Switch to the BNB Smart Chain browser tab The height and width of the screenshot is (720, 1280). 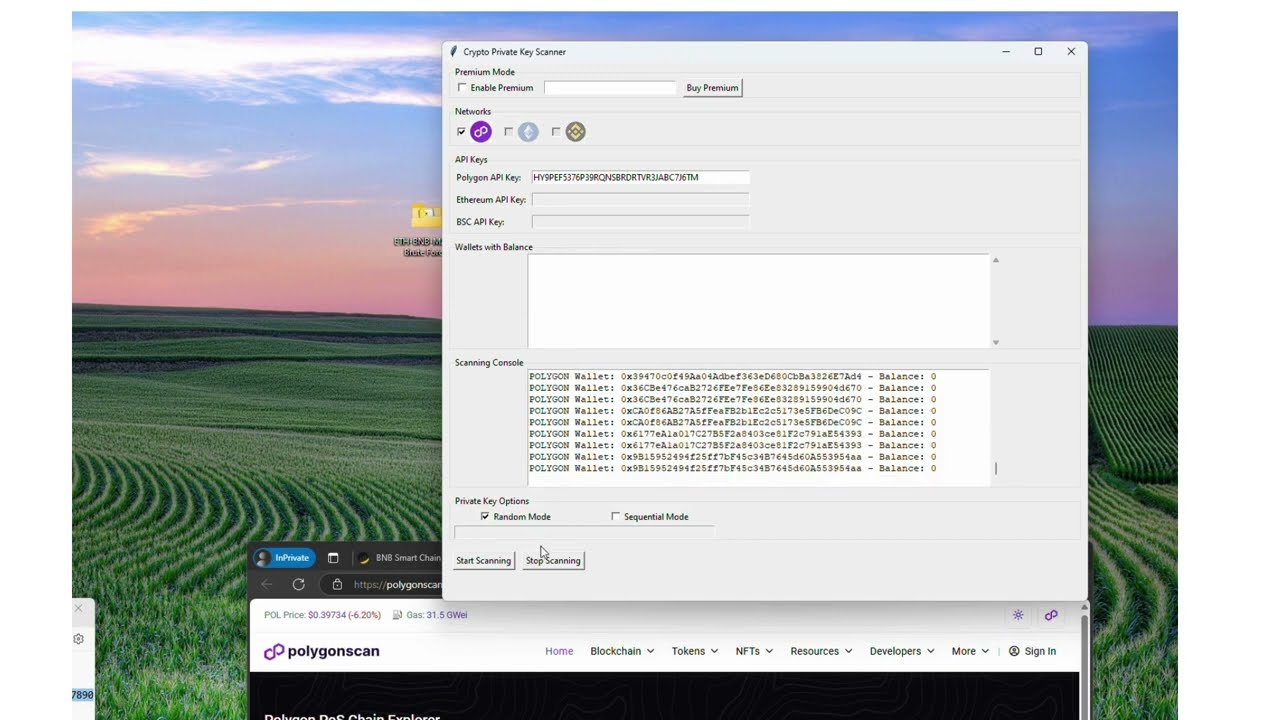(x=400, y=558)
